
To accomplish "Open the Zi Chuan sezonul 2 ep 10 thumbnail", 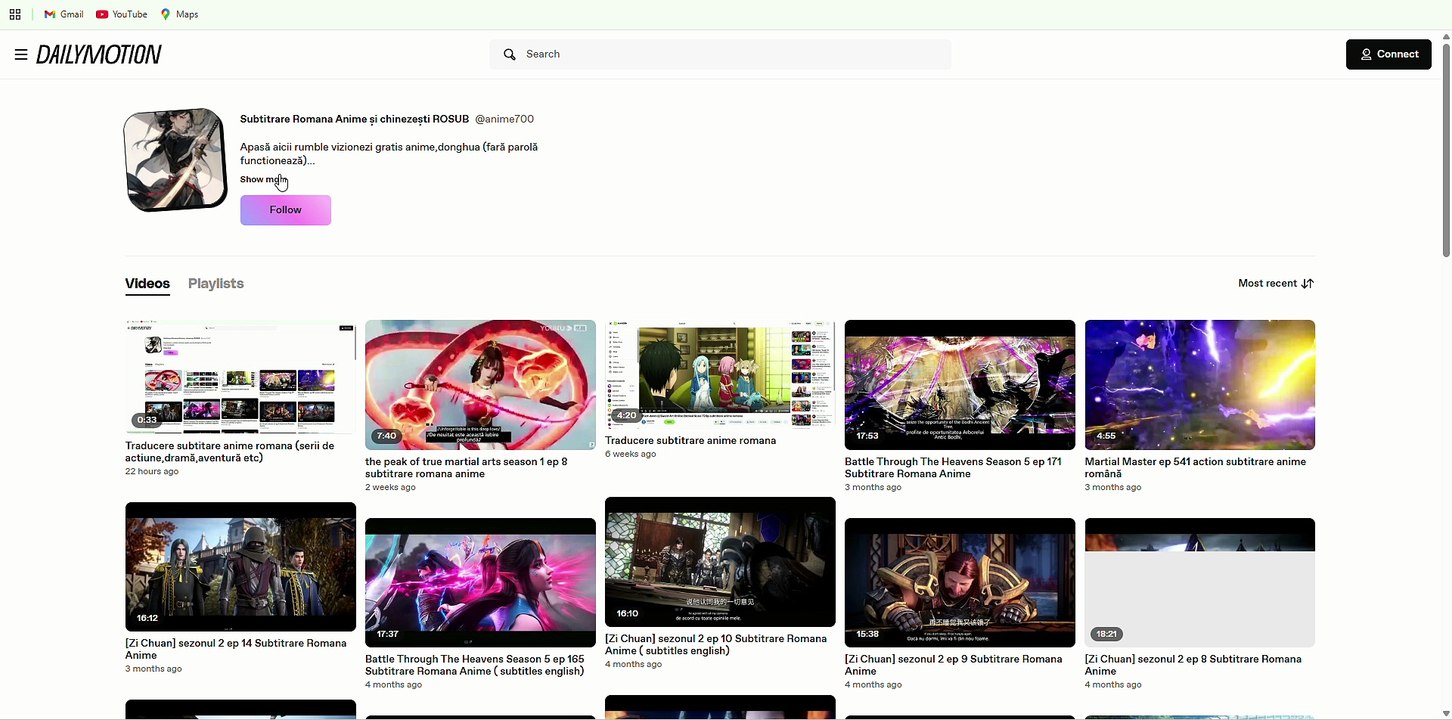I will (720, 562).
